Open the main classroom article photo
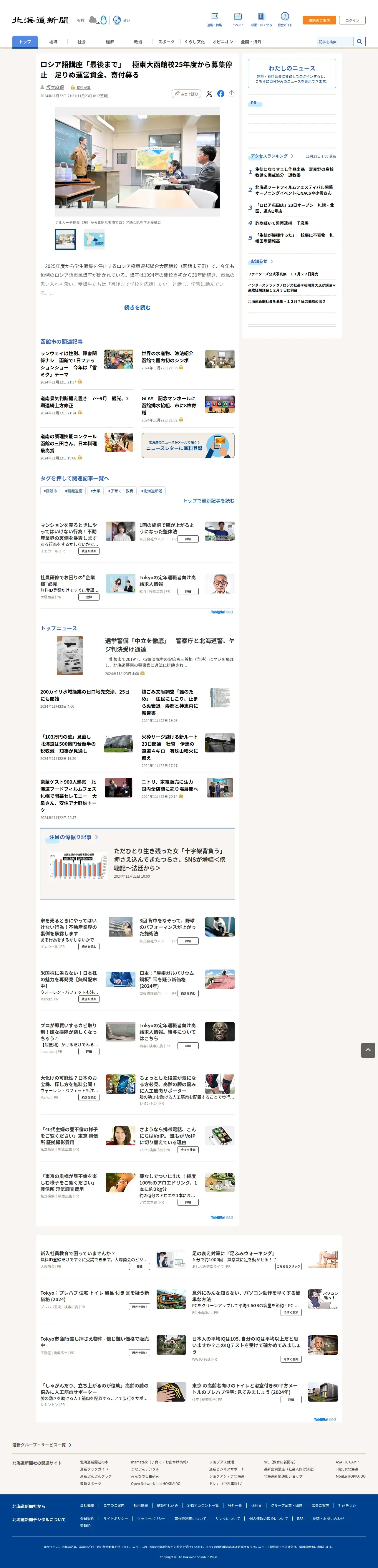Viewport: 378px width, 1568px height. 137,162
